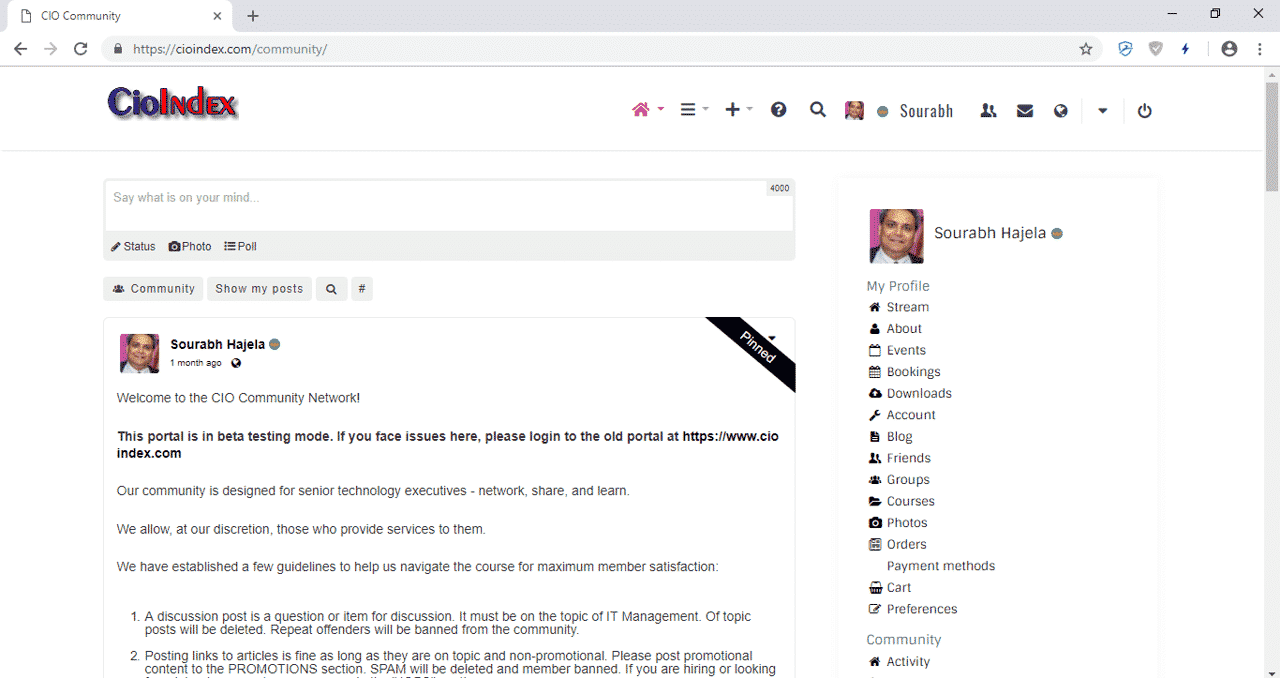Image resolution: width=1280 pixels, height=678 pixels.
Task: Click the search button below post box
Action: (331, 289)
